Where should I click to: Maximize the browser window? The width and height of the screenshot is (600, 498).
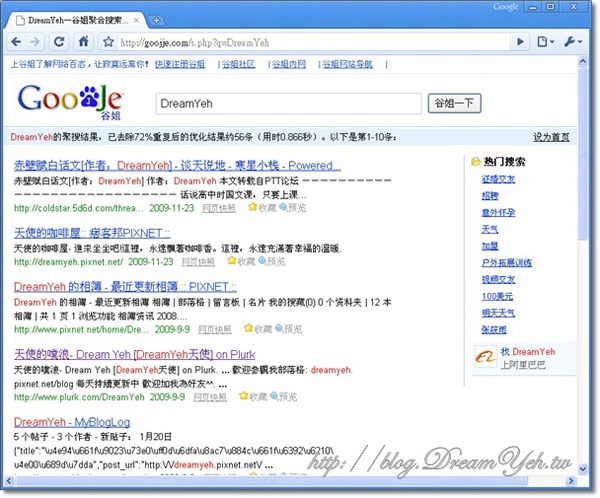(550, 7)
